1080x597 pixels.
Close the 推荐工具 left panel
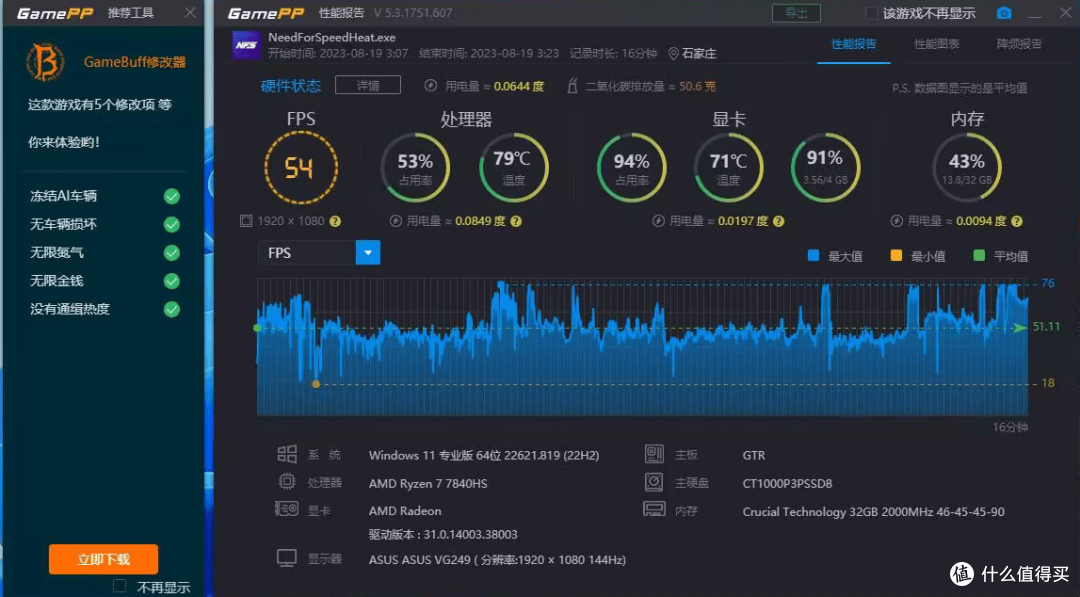(189, 13)
